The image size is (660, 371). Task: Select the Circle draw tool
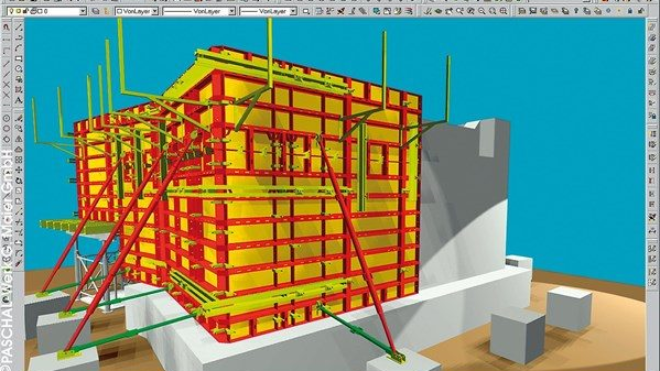tap(19, 68)
